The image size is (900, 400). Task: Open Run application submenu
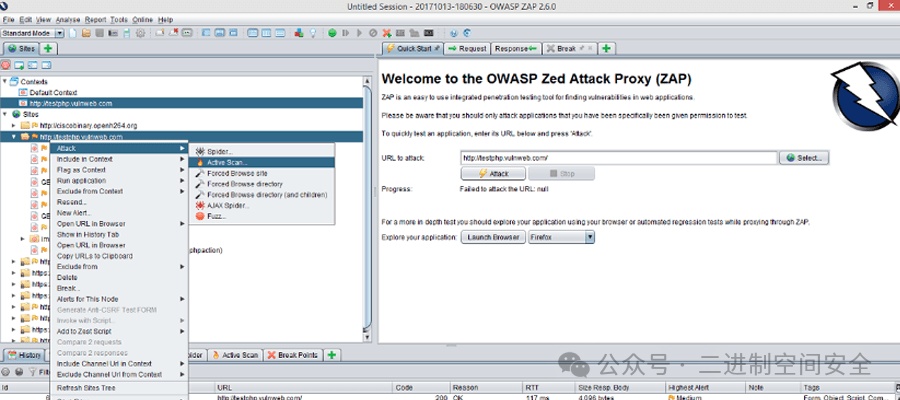(x=119, y=181)
